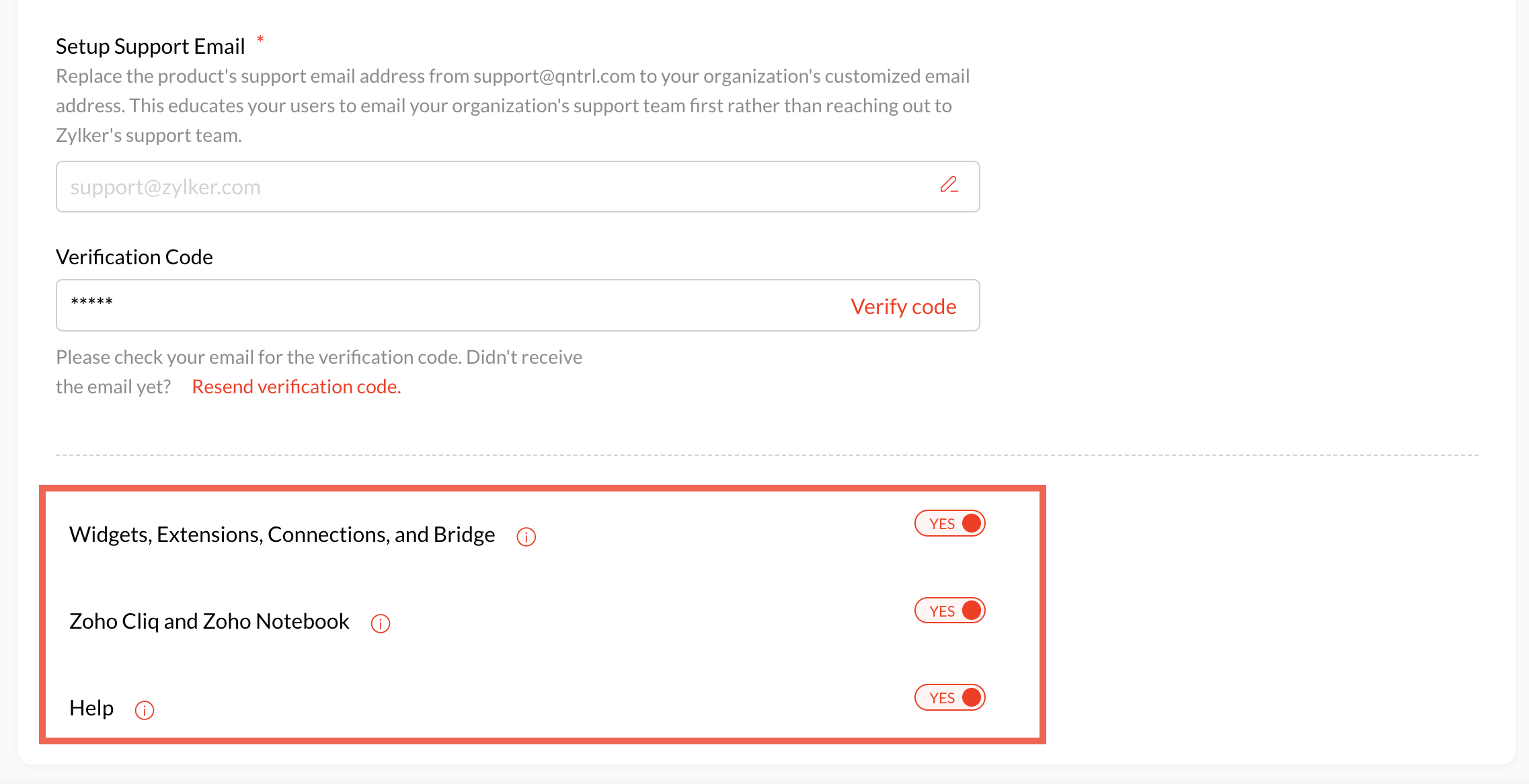Click inside the Verification Code input box

[444, 305]
